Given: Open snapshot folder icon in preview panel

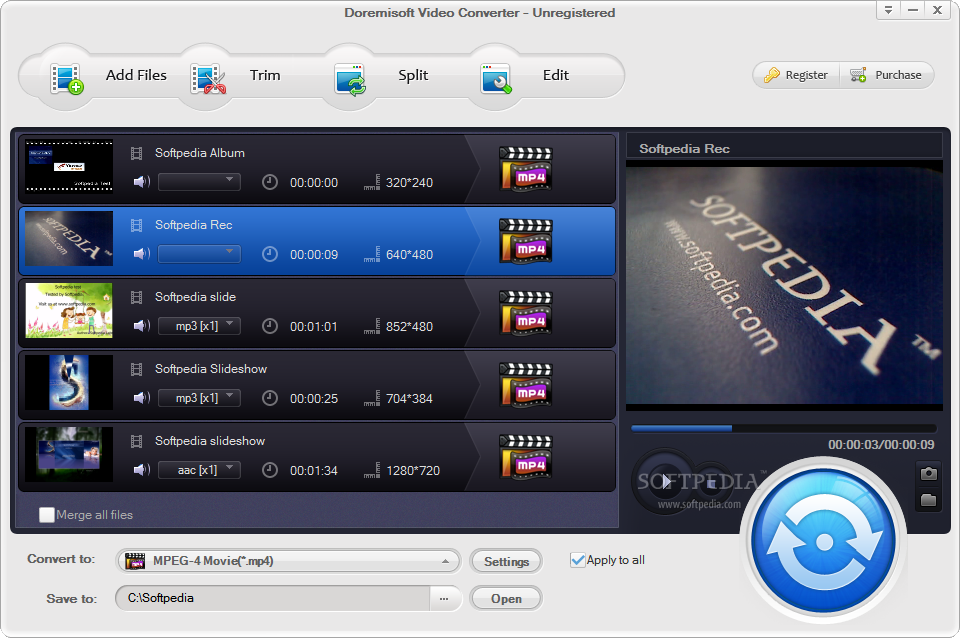Looking at the screenshot, I should point(928,500).
